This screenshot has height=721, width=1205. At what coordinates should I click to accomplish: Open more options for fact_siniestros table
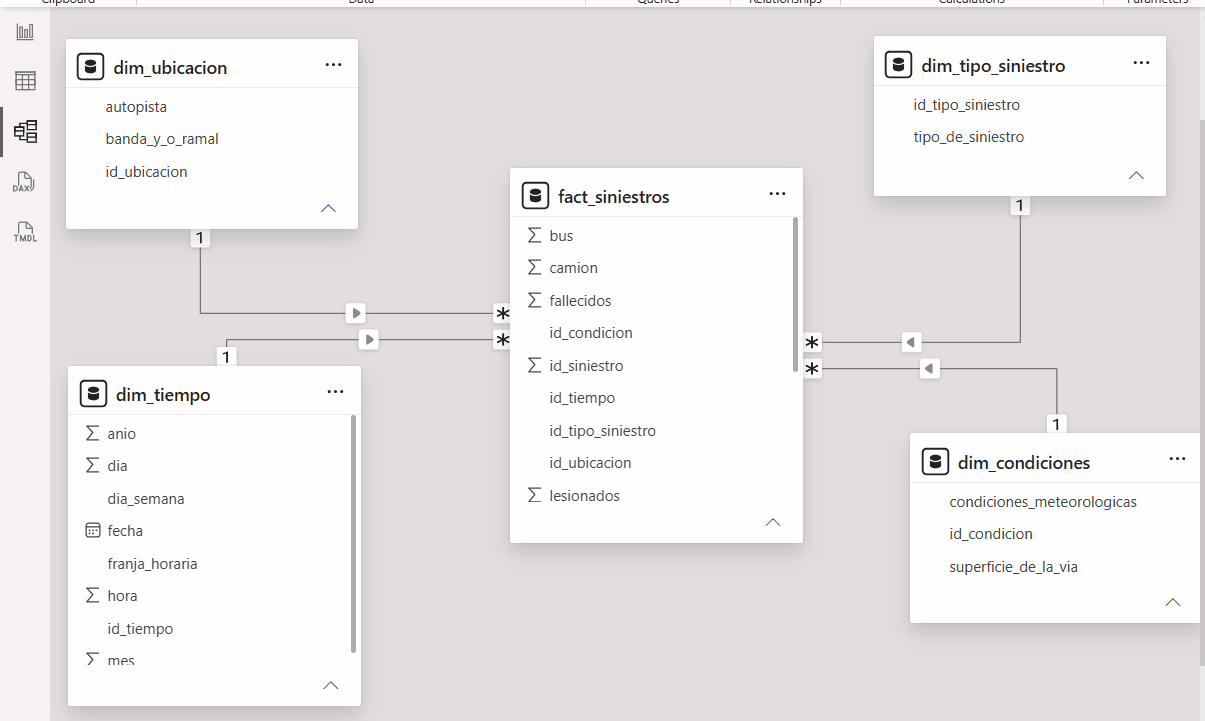click(x=778, y=194)
